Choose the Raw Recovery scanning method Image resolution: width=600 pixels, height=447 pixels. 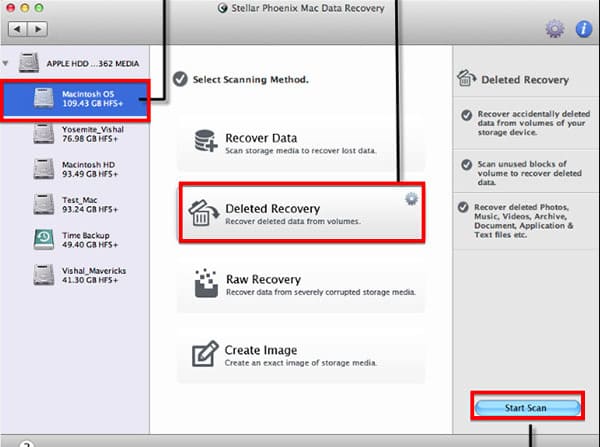tap(301, 285)
